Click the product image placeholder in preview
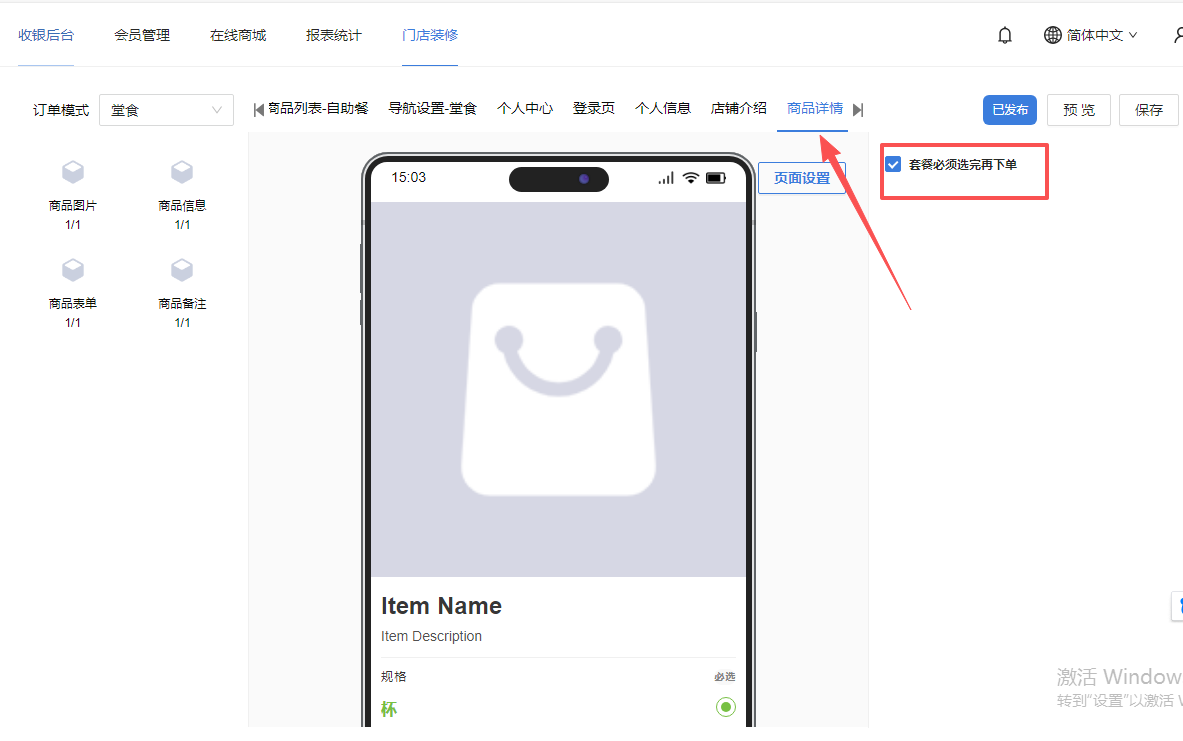The image size is (1183, 741). point(558,389)
